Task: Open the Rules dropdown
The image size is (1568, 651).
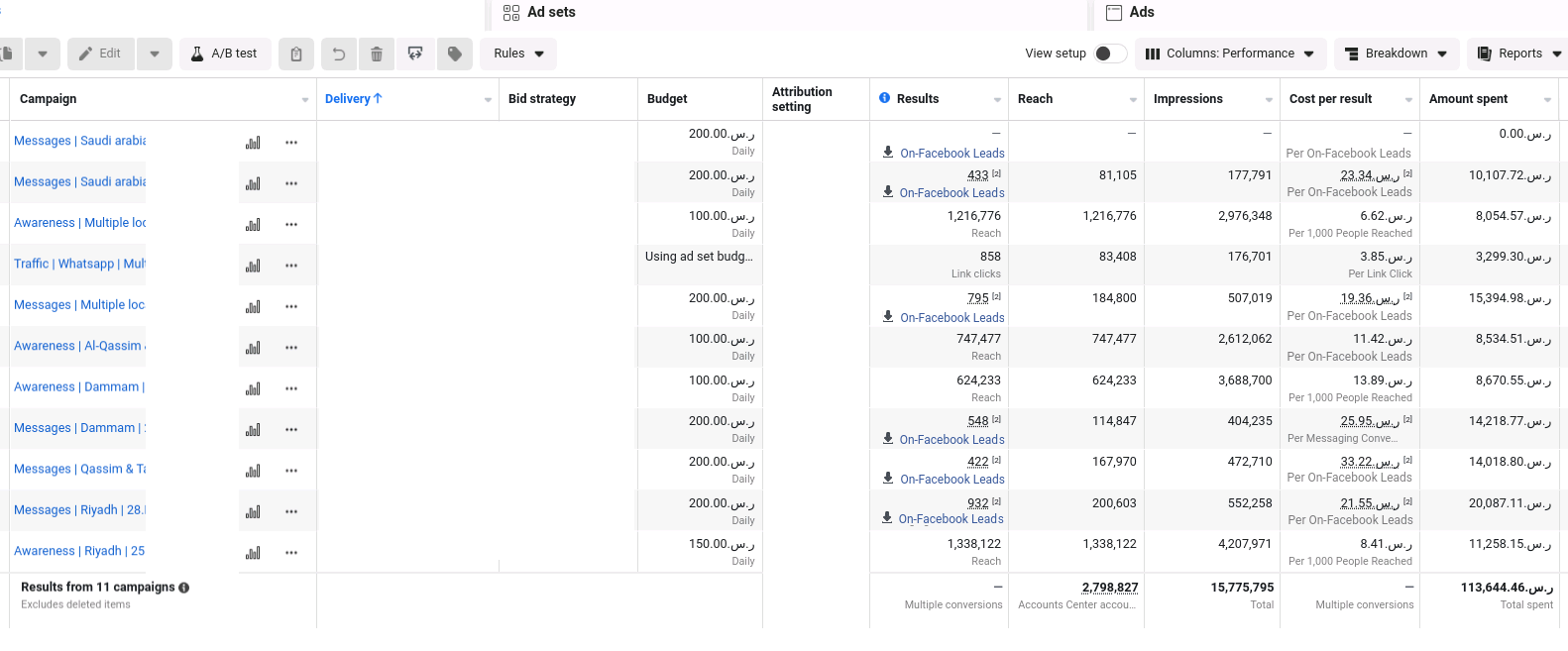Action: coord(518,54)
